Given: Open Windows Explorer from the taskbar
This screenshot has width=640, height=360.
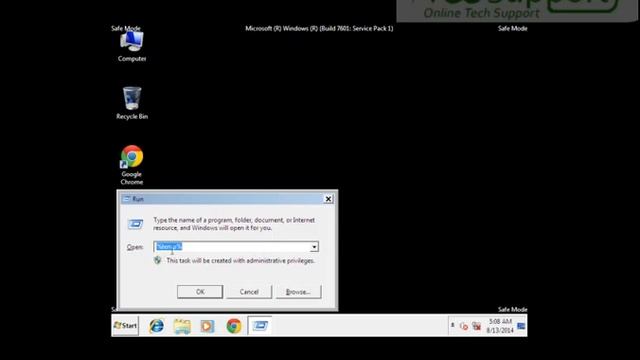Looking at the screenshot, I should click(182, 326).
